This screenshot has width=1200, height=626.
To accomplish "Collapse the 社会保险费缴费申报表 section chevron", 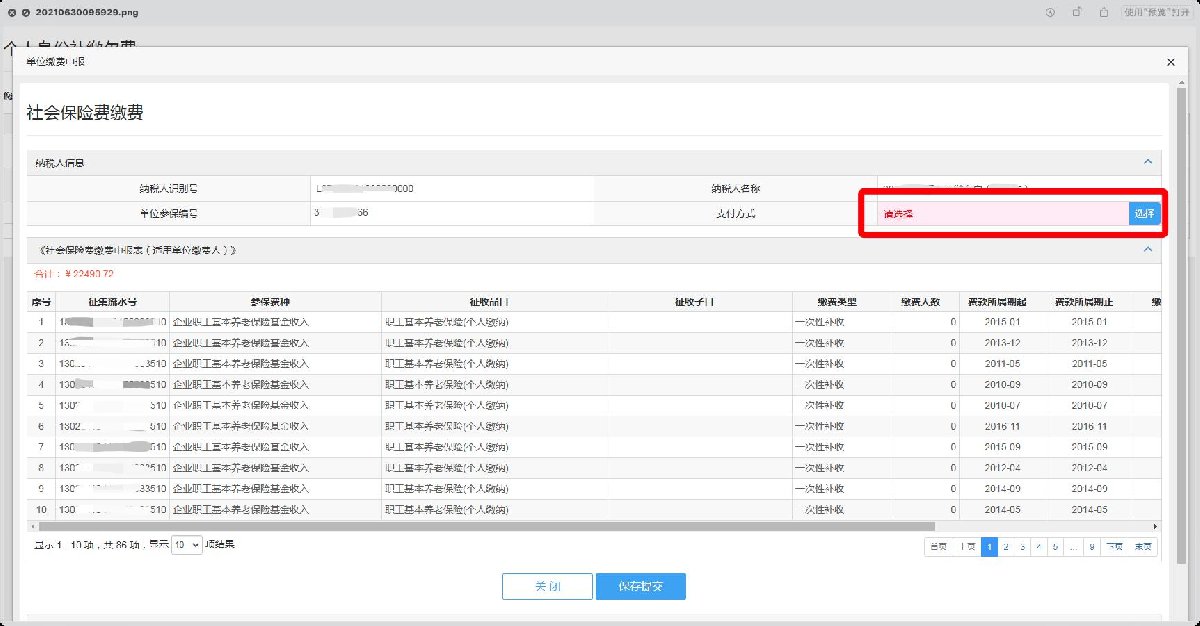I will pyautogui.click(x=1148, y=249).
